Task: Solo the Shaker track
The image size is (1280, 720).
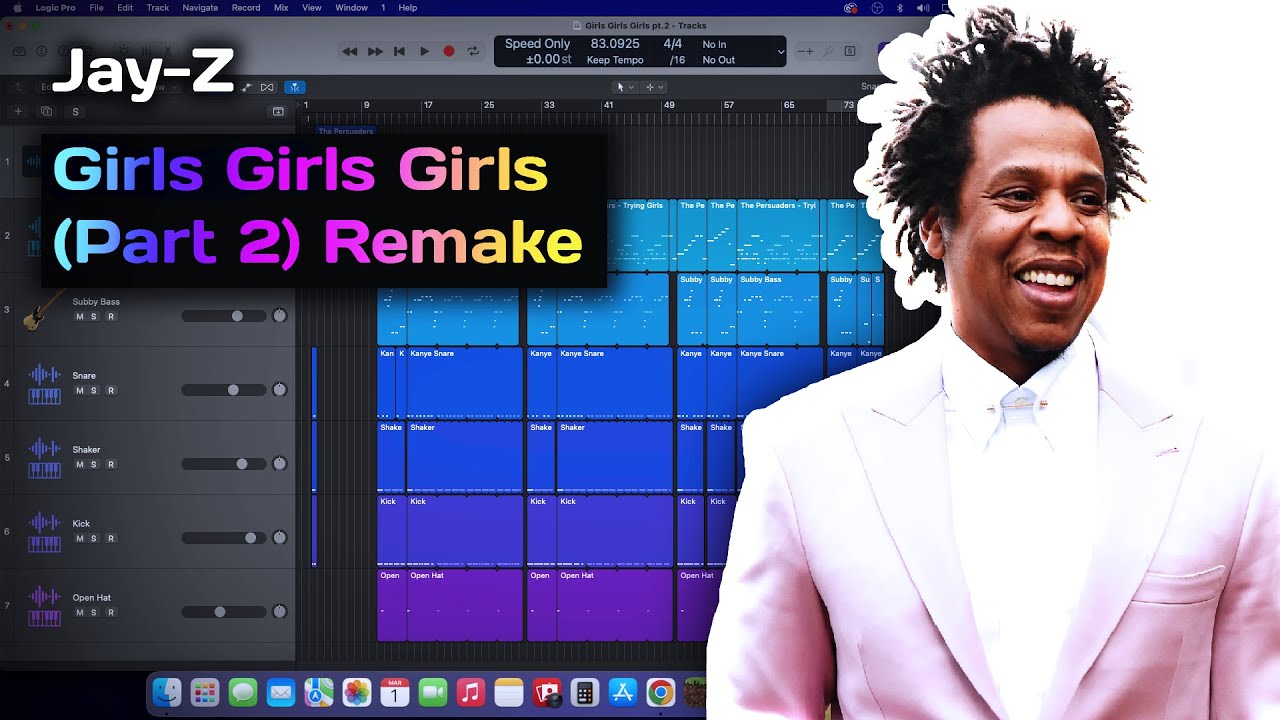Action: pos(94,465)
